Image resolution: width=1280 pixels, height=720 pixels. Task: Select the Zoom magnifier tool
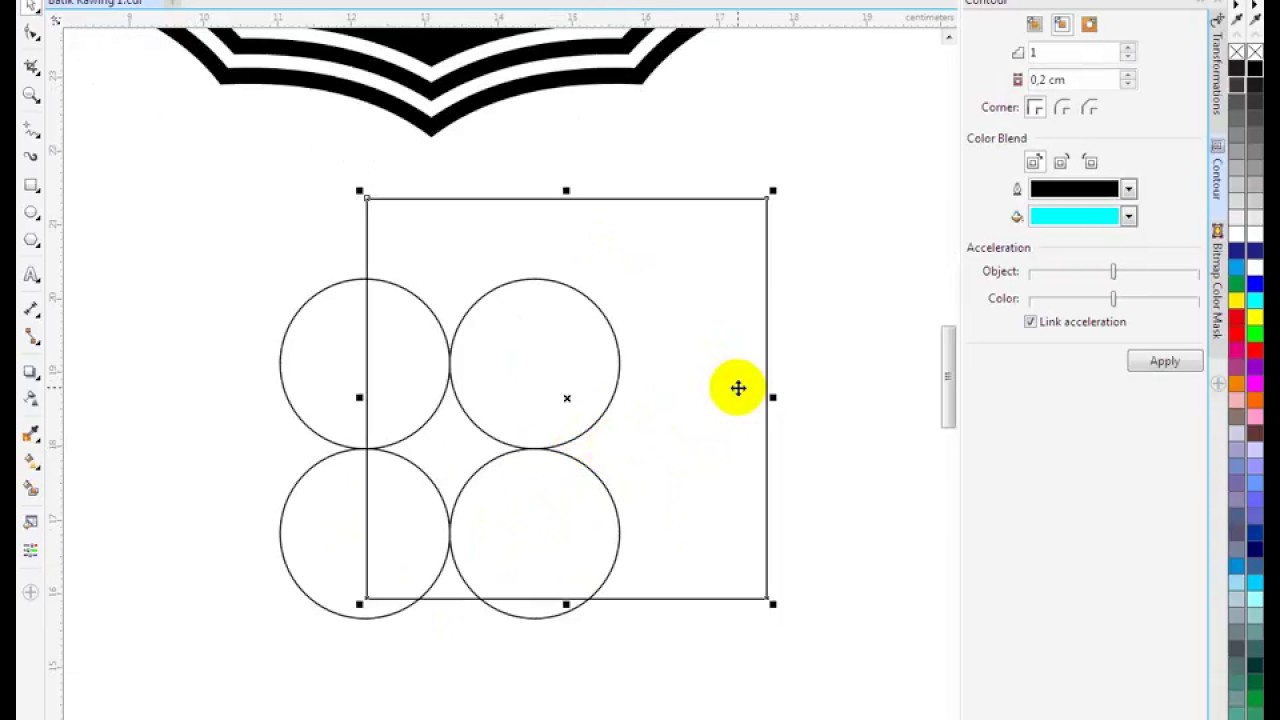[x=31, y=95]
